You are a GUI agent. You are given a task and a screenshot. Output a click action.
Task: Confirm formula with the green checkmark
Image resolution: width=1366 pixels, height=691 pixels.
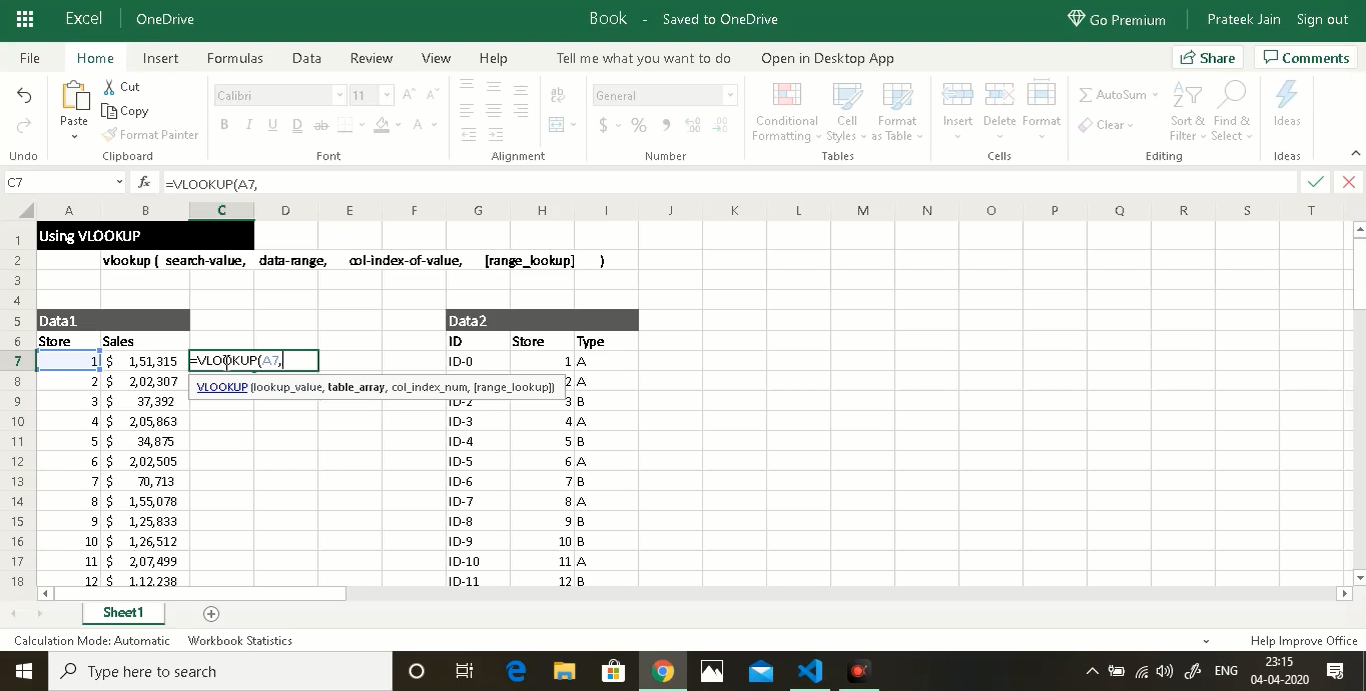[1315, 182]
